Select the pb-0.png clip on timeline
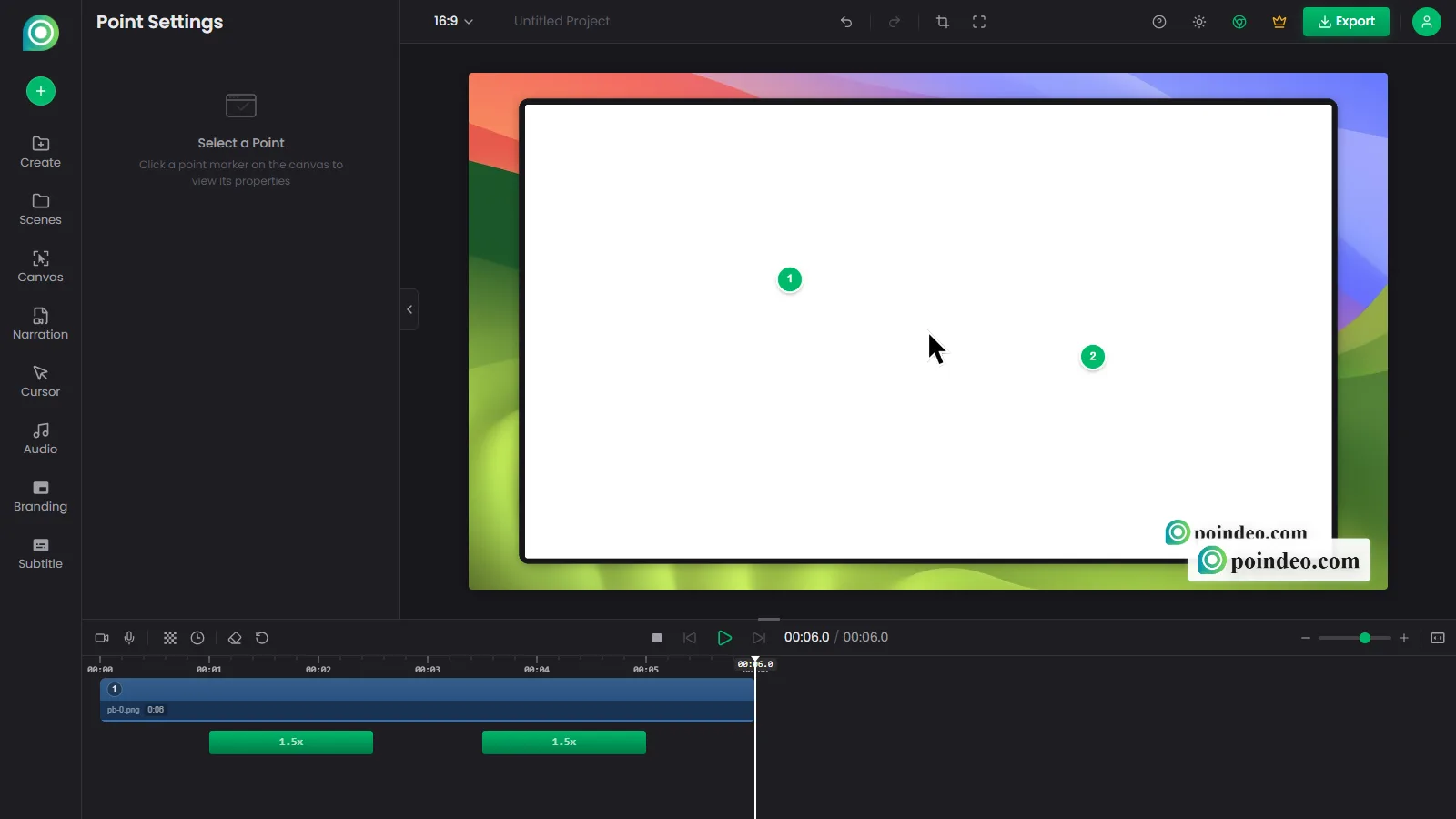Screen dimensions: 1456x819 (428, 700)
